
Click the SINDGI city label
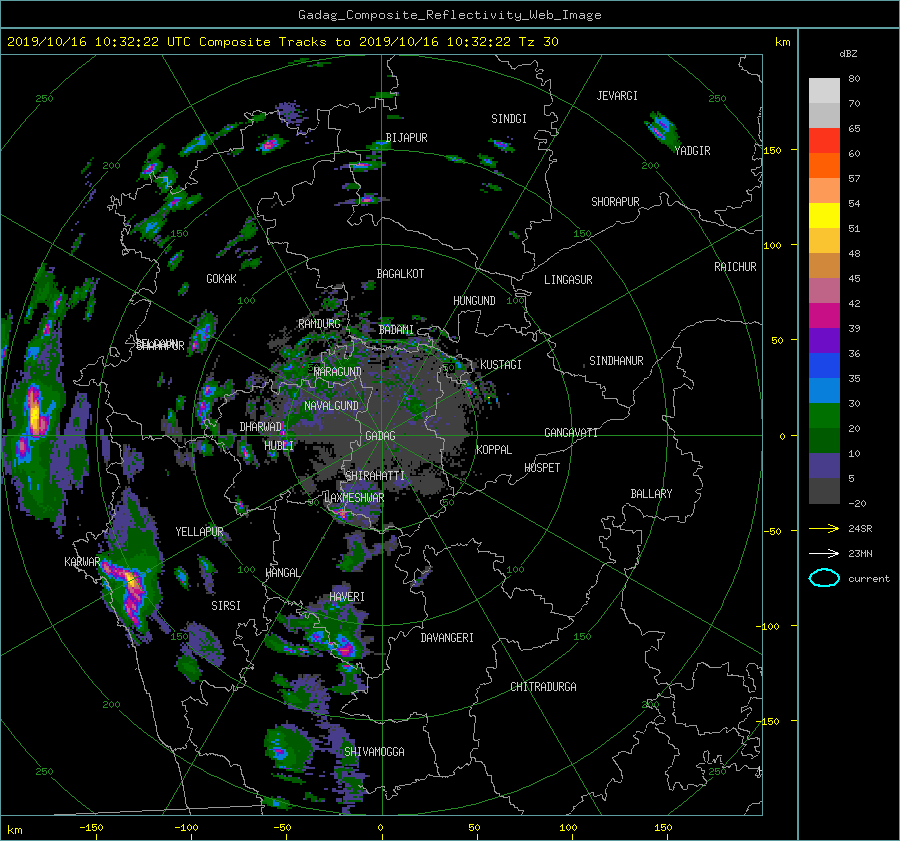point(509,119)
